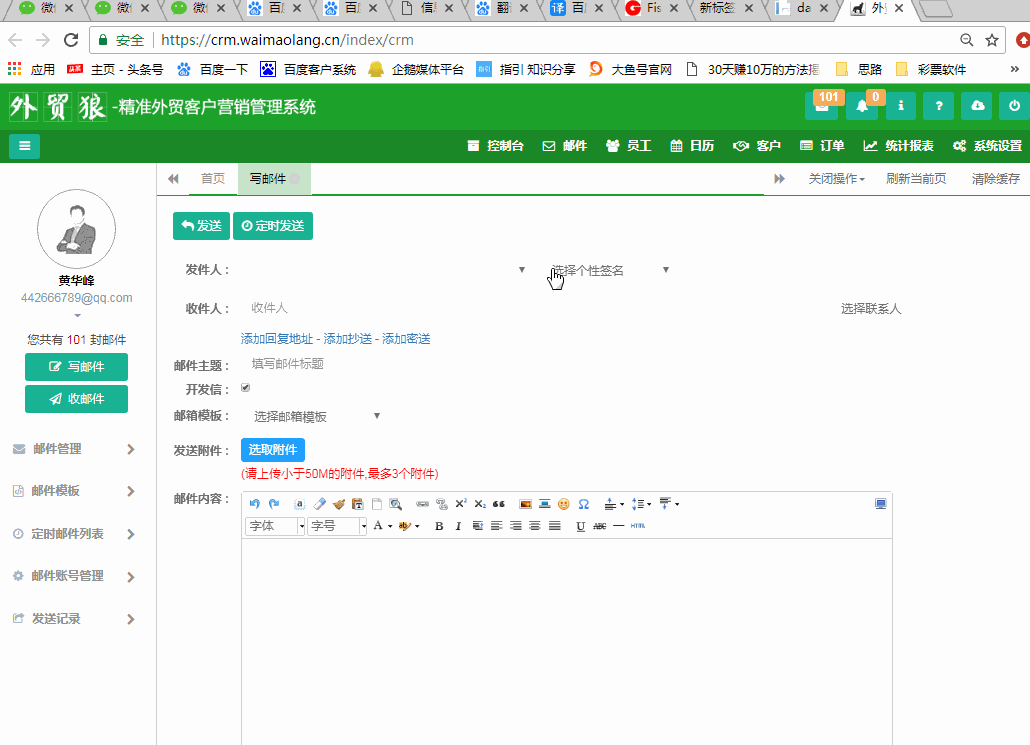Toggle bold formatting in the editor
This screenshot has height=745, width=1030.
point(438,526)
